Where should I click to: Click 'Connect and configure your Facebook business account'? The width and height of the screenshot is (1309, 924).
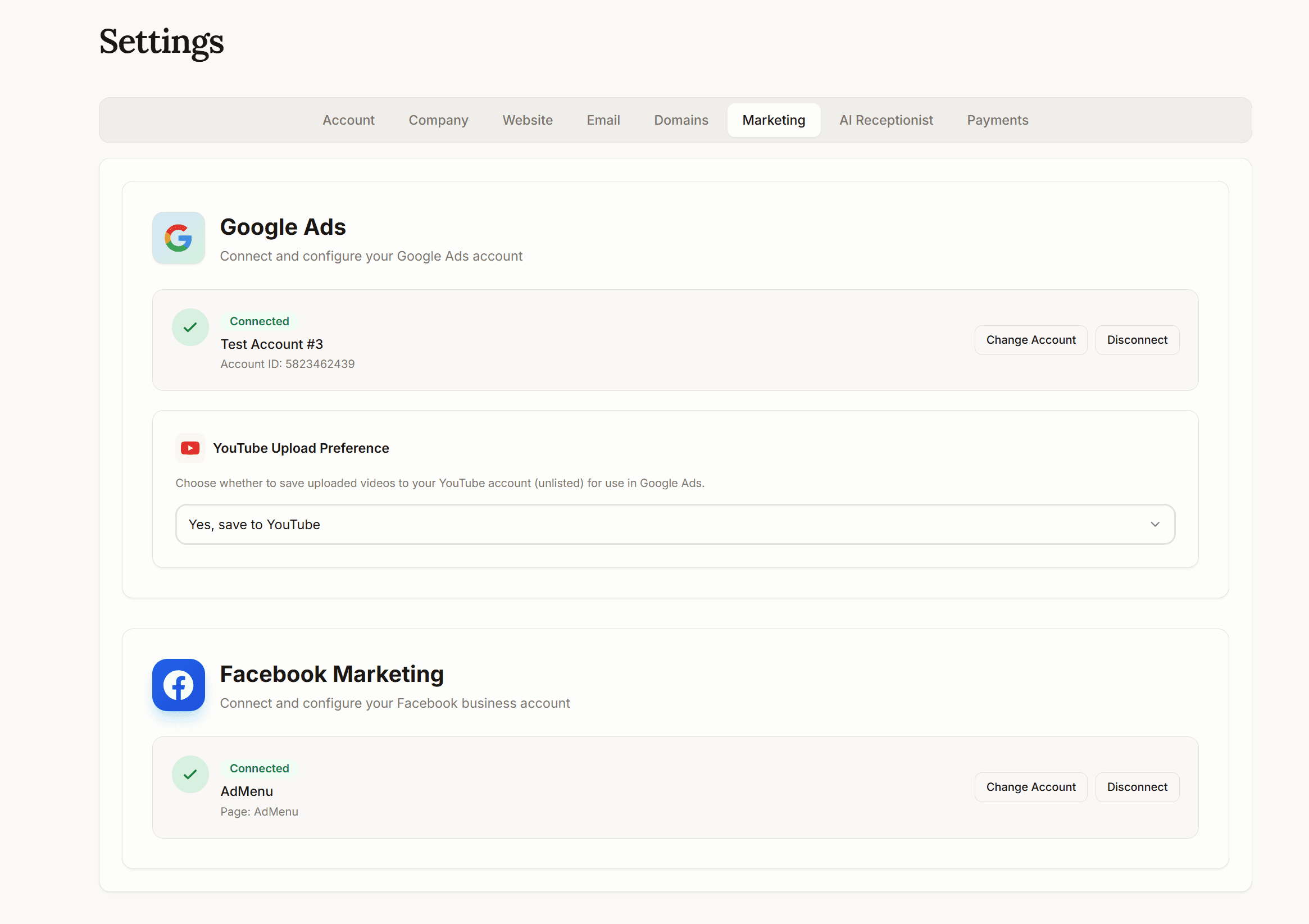pyautogui.click(x=395, y=703)
